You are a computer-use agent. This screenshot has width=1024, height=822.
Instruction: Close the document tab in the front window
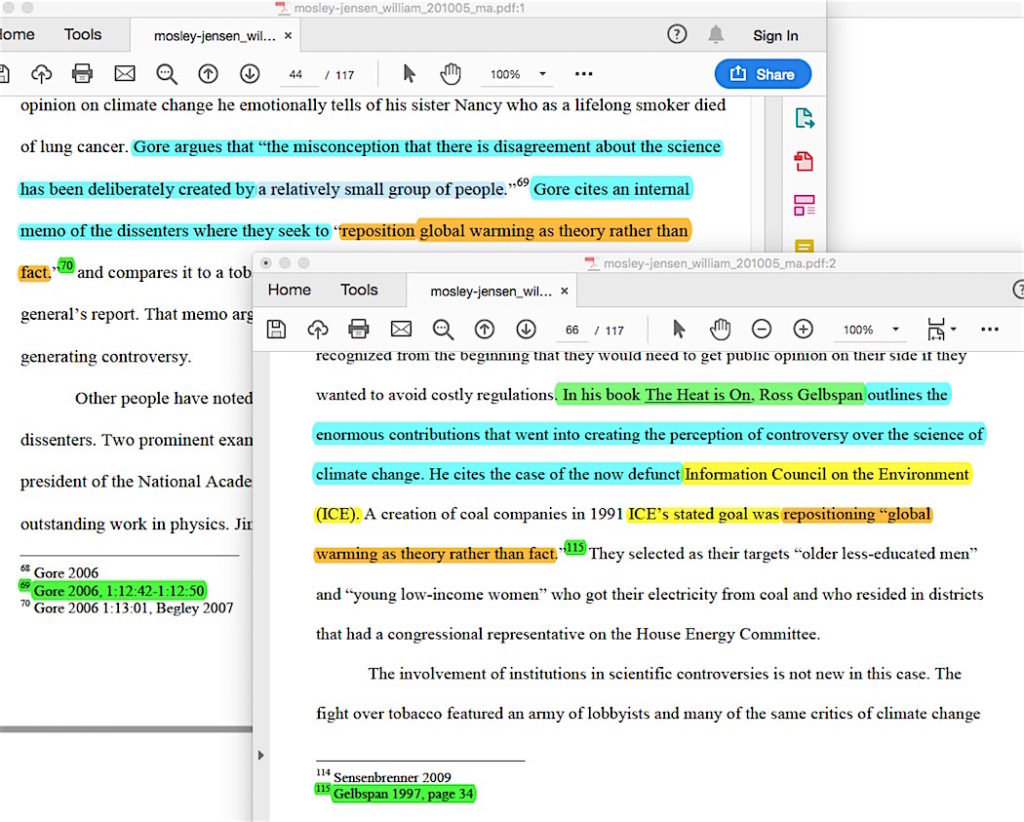tap(564, 291)
